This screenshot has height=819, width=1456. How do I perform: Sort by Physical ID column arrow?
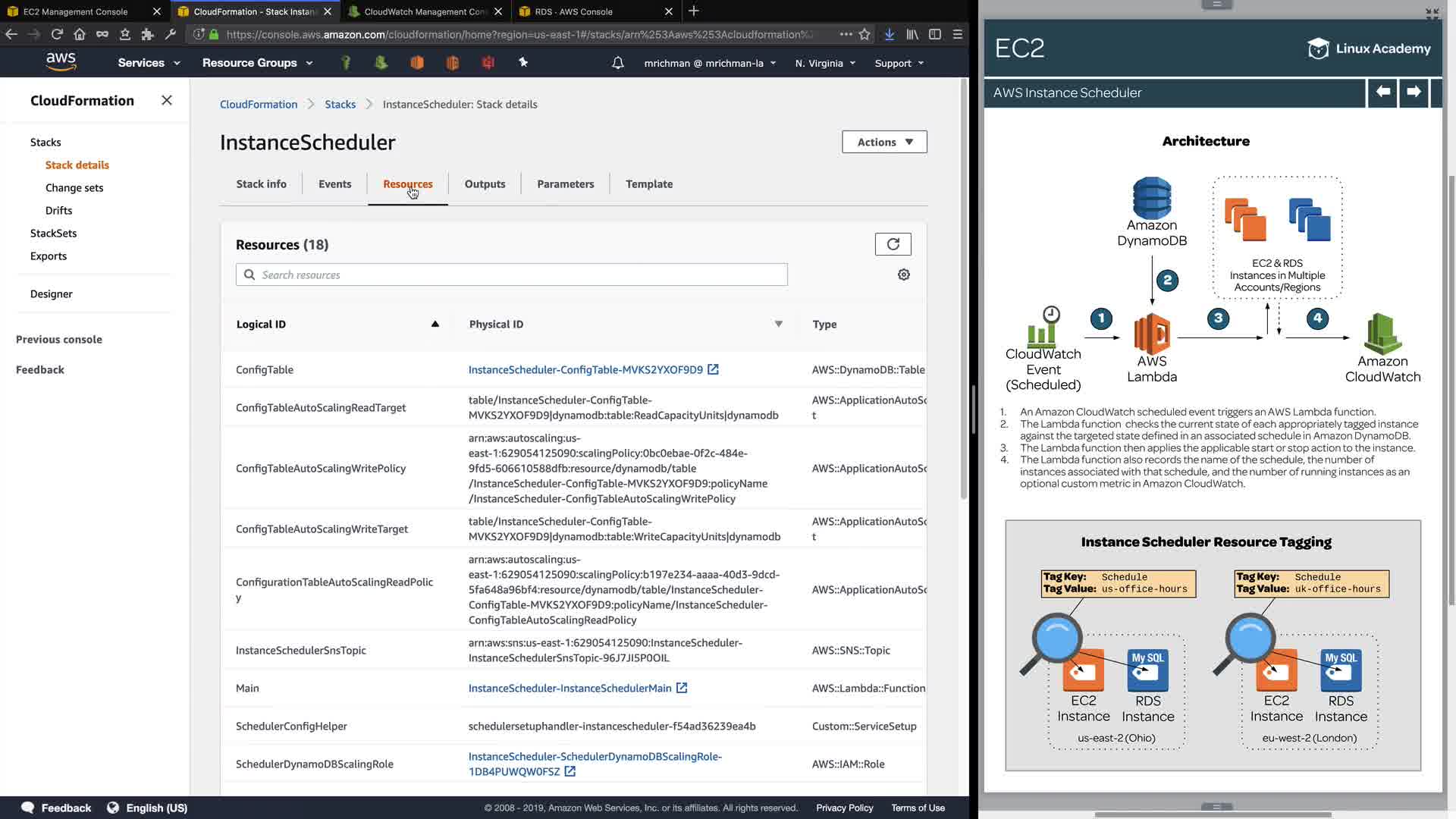tap(778, 324)
